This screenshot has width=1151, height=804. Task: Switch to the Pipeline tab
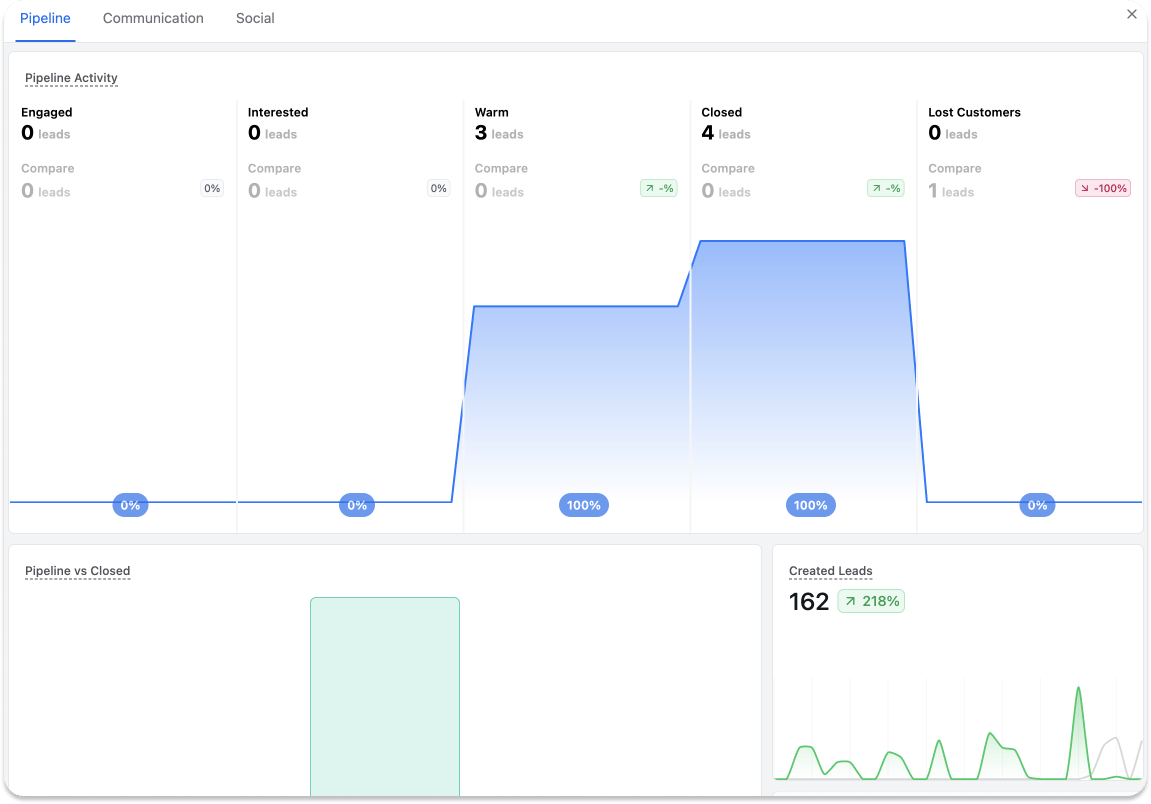click(45, 18)
